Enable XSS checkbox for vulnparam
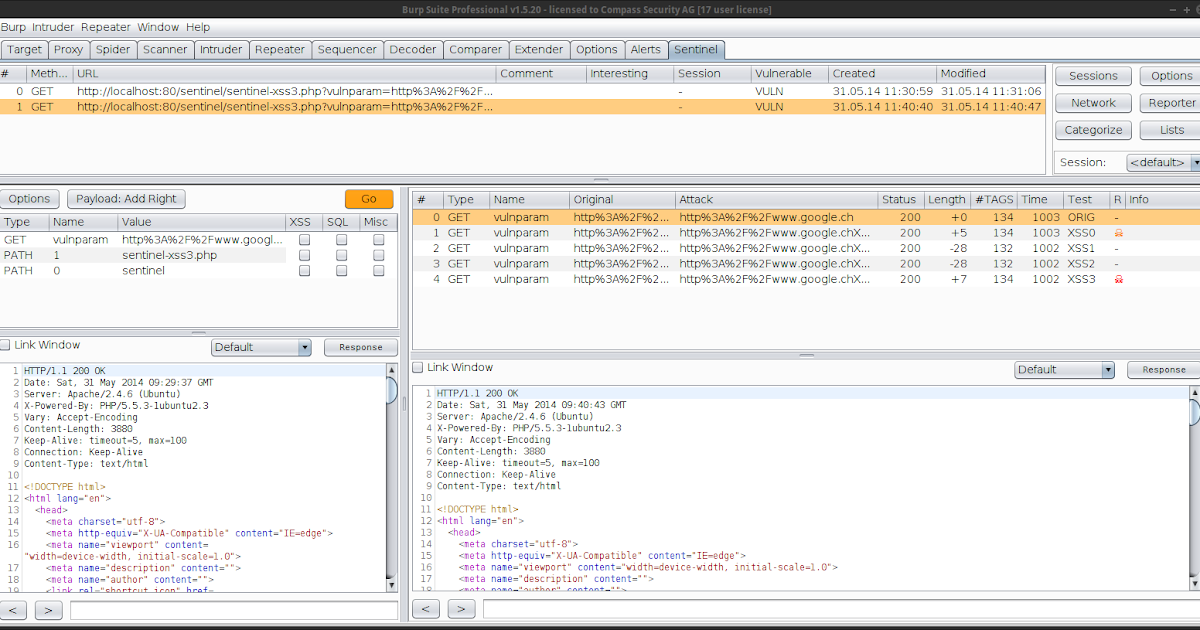The height and width of the screenshot is (630, 1200). tap(304, 240)
